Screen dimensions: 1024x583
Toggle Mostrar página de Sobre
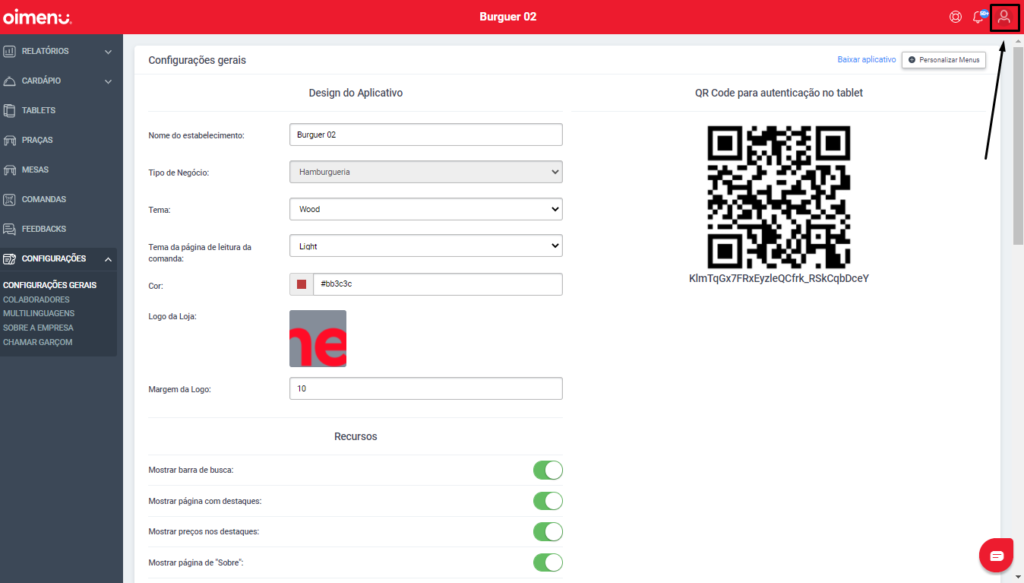coord(548,562)
